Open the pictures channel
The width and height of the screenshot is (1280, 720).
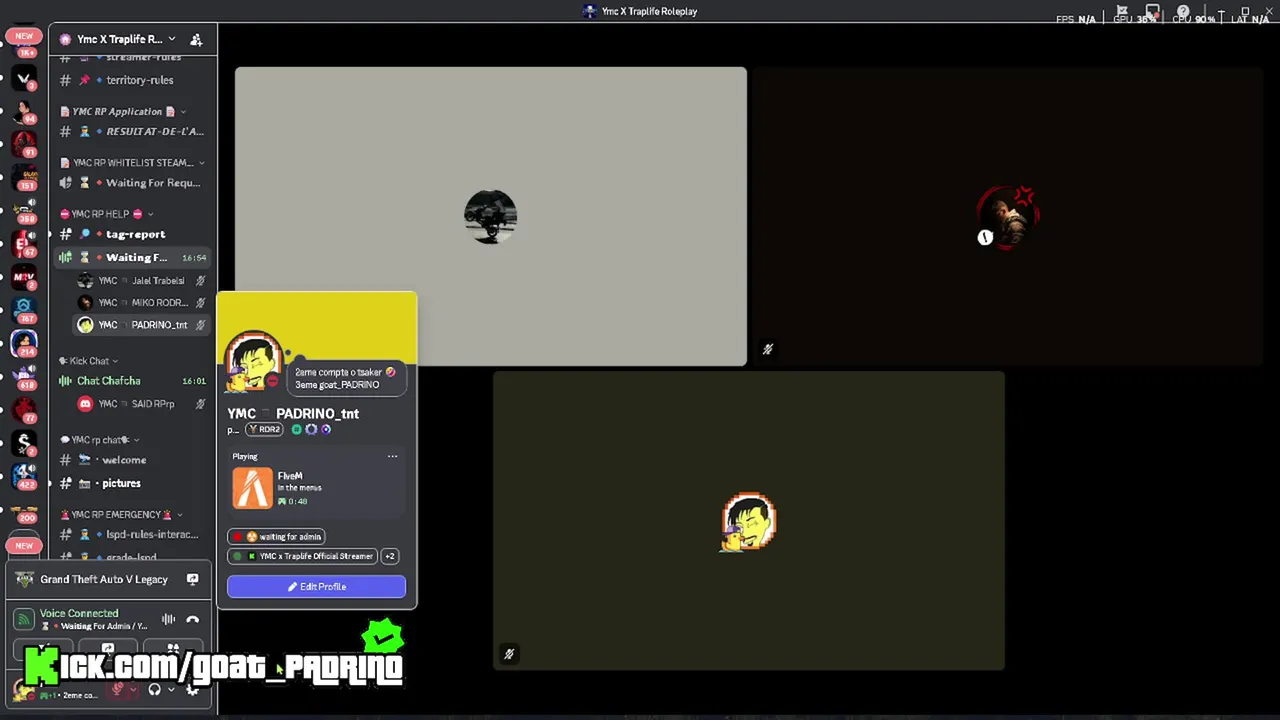(x=131, y=483)
